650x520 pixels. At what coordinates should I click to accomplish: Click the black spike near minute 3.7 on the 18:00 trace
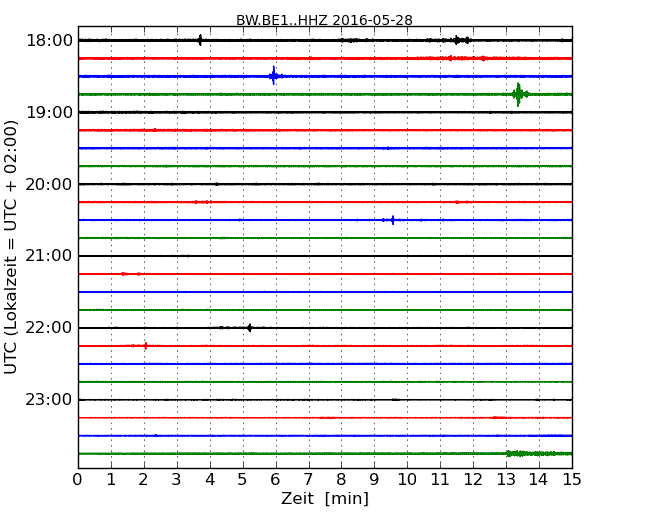pyautogui.click(x=200, y=40)
